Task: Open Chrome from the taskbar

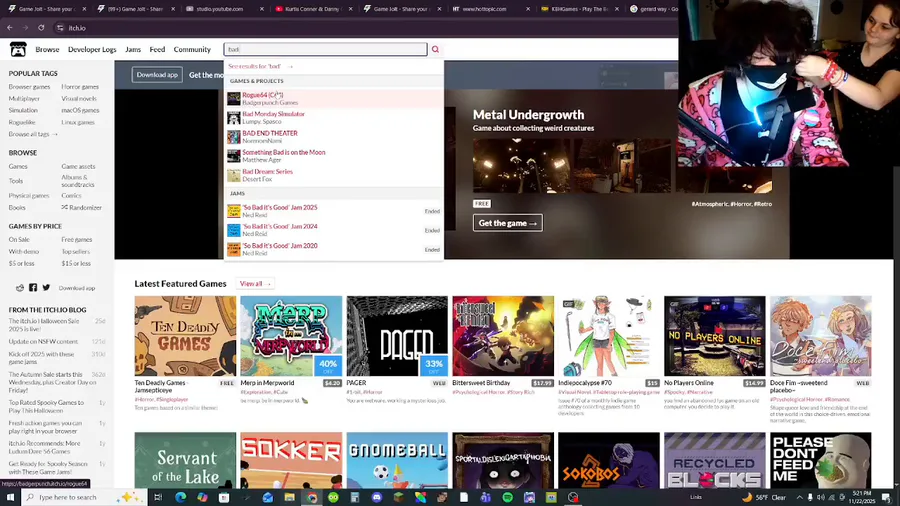Action: click(x=312, y=497)
